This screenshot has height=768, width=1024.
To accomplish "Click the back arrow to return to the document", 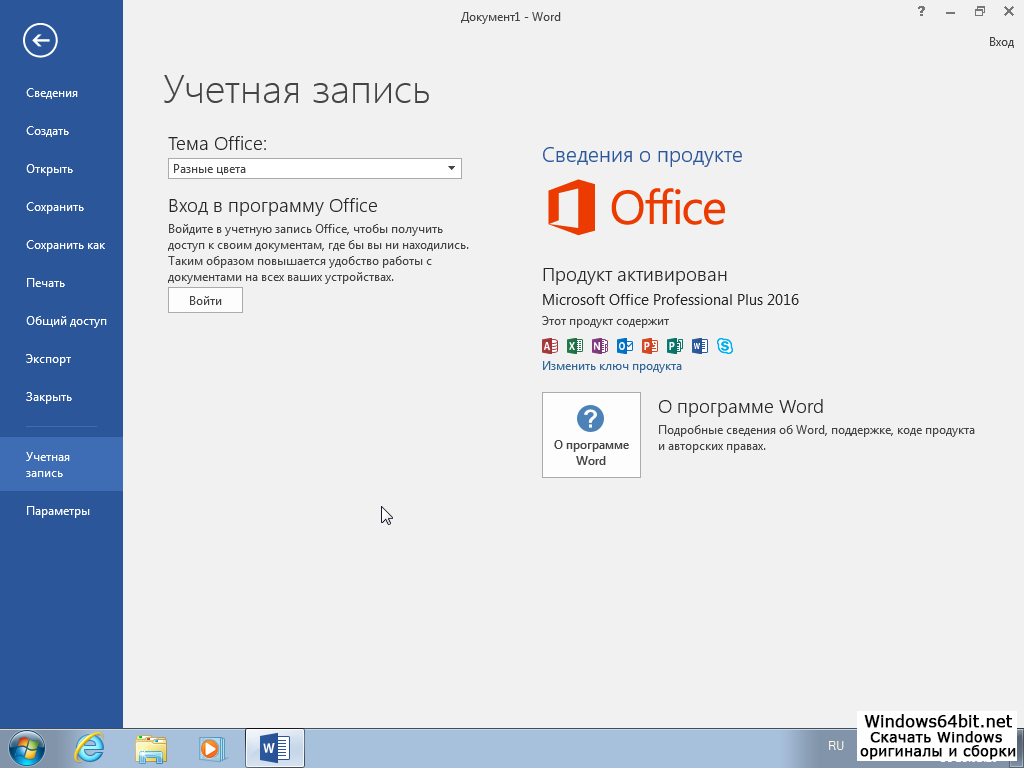I will 41,41.
